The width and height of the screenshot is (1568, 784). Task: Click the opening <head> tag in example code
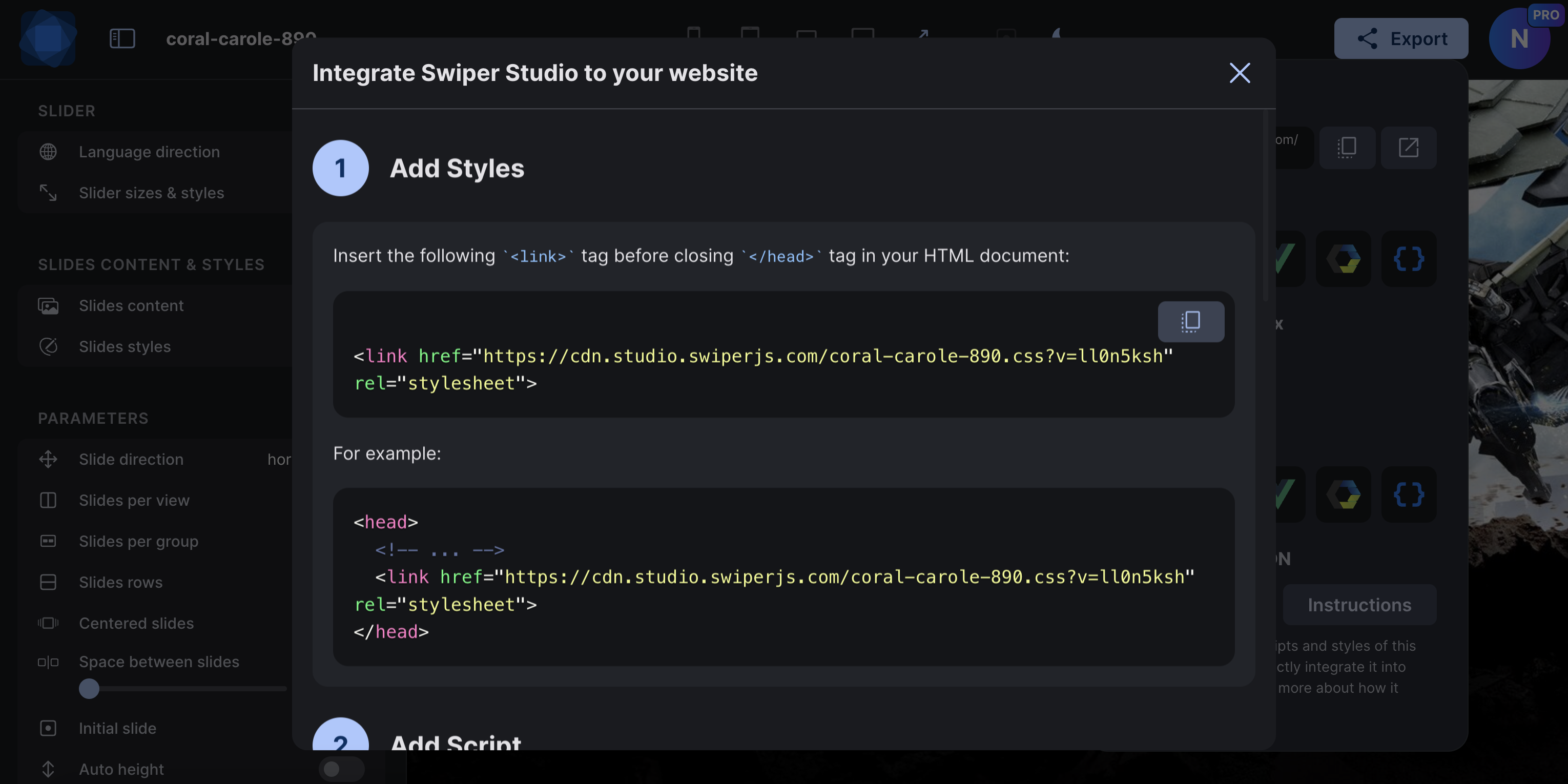coord(386,522)
